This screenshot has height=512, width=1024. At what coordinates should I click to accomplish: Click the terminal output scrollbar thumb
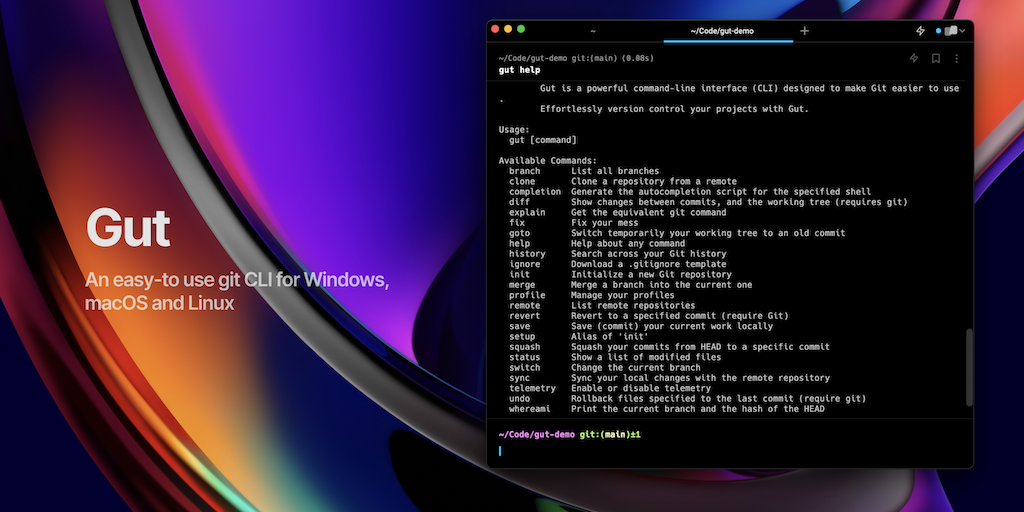(968, 367)
